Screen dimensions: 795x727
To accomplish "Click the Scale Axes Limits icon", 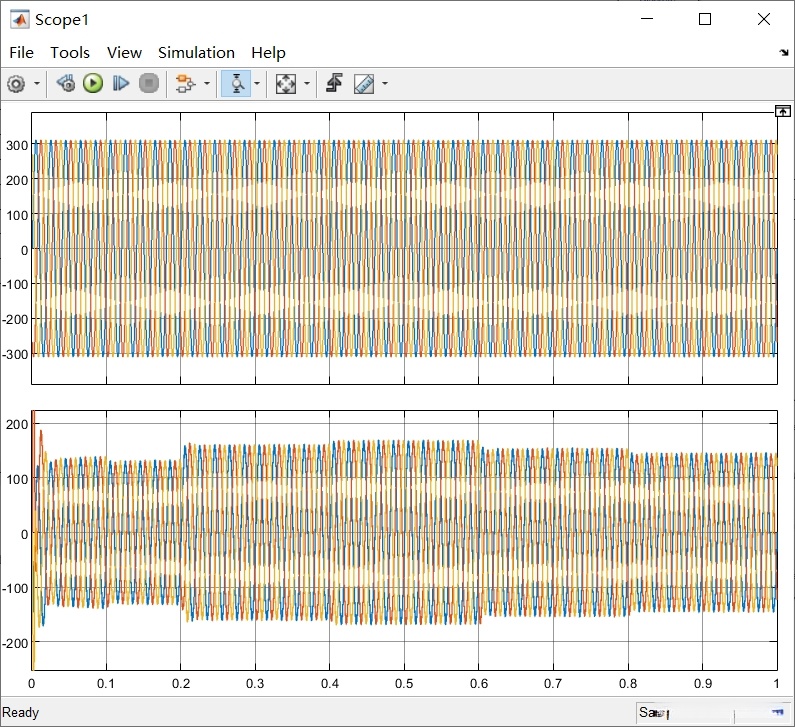I will [x=286, y=84].
